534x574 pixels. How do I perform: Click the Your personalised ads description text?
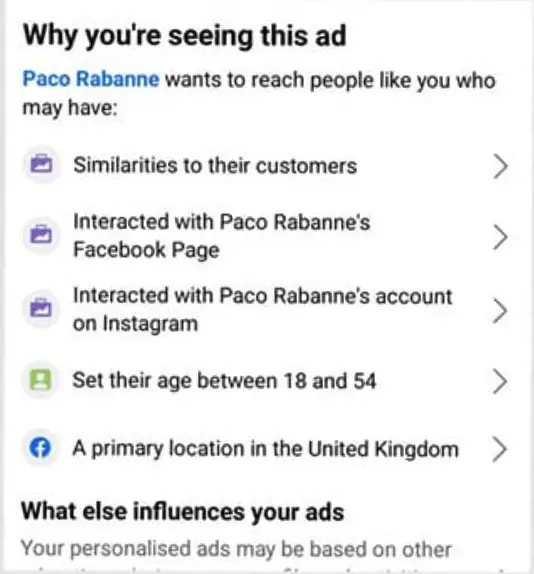[x=236, y=549]
